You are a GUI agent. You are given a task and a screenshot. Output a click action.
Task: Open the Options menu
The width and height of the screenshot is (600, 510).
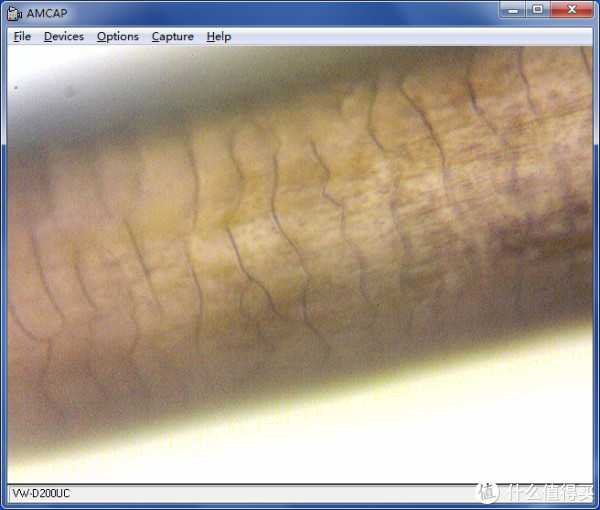(117, 37)
